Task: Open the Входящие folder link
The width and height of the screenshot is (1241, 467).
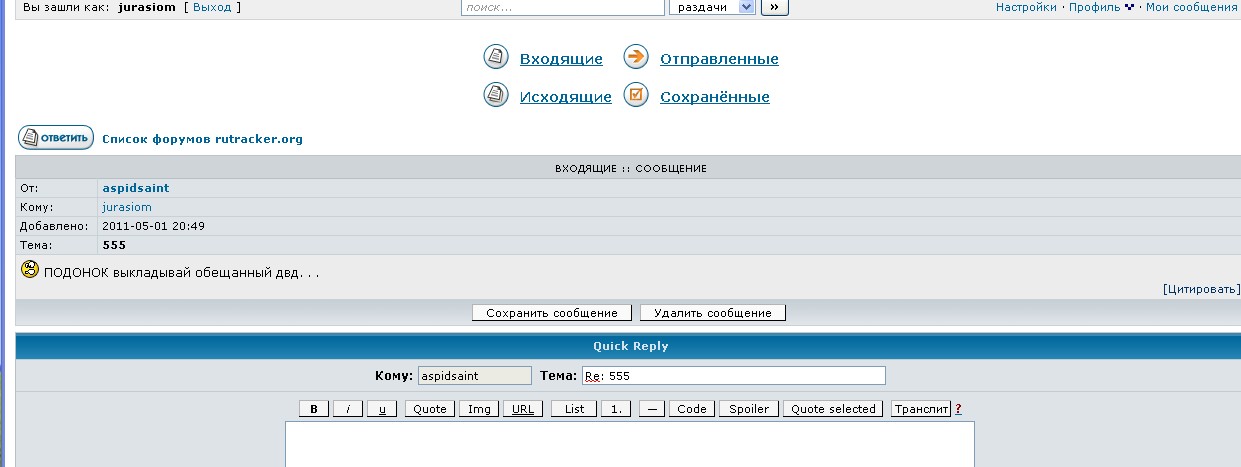Action: tap(561, 59)
